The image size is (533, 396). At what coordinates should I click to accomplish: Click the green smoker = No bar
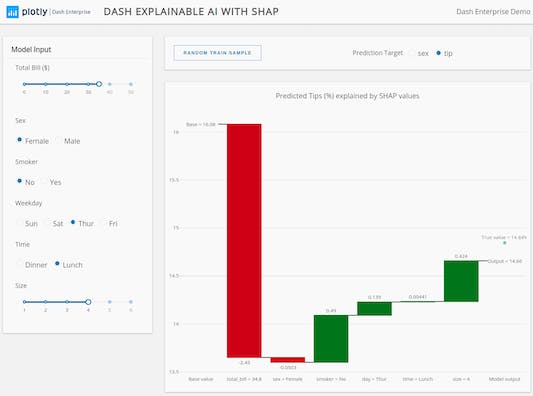coord(331,339)
